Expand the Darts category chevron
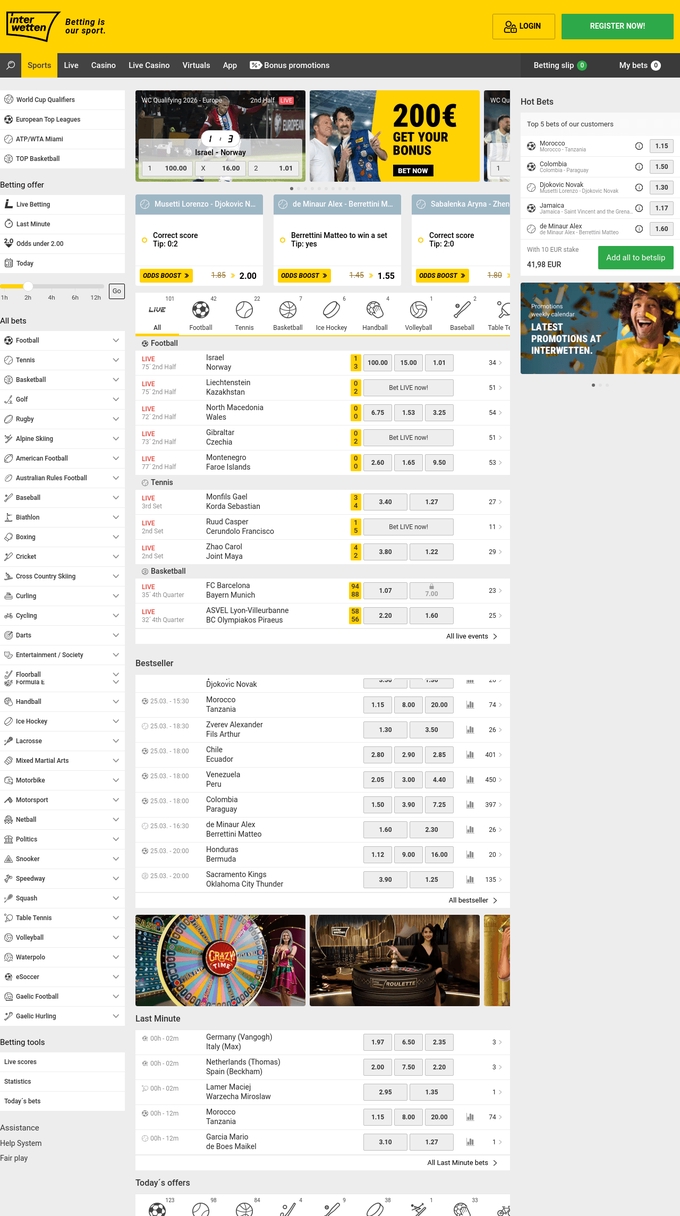The image size is (680, 1216). click(x=116, y=635)
